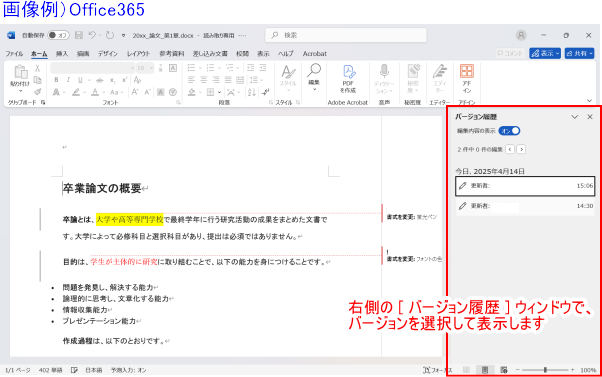Toggle Superscript formatting
This screenshot has height=377, width=602.
pyautogui.click(x=124, y=80)
